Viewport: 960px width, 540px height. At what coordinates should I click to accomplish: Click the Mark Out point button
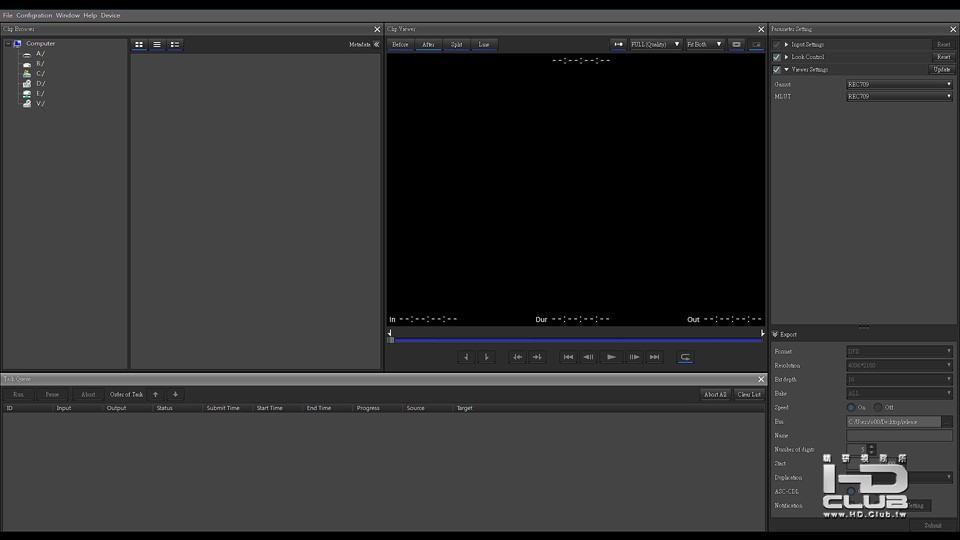[x=486, y=357]
